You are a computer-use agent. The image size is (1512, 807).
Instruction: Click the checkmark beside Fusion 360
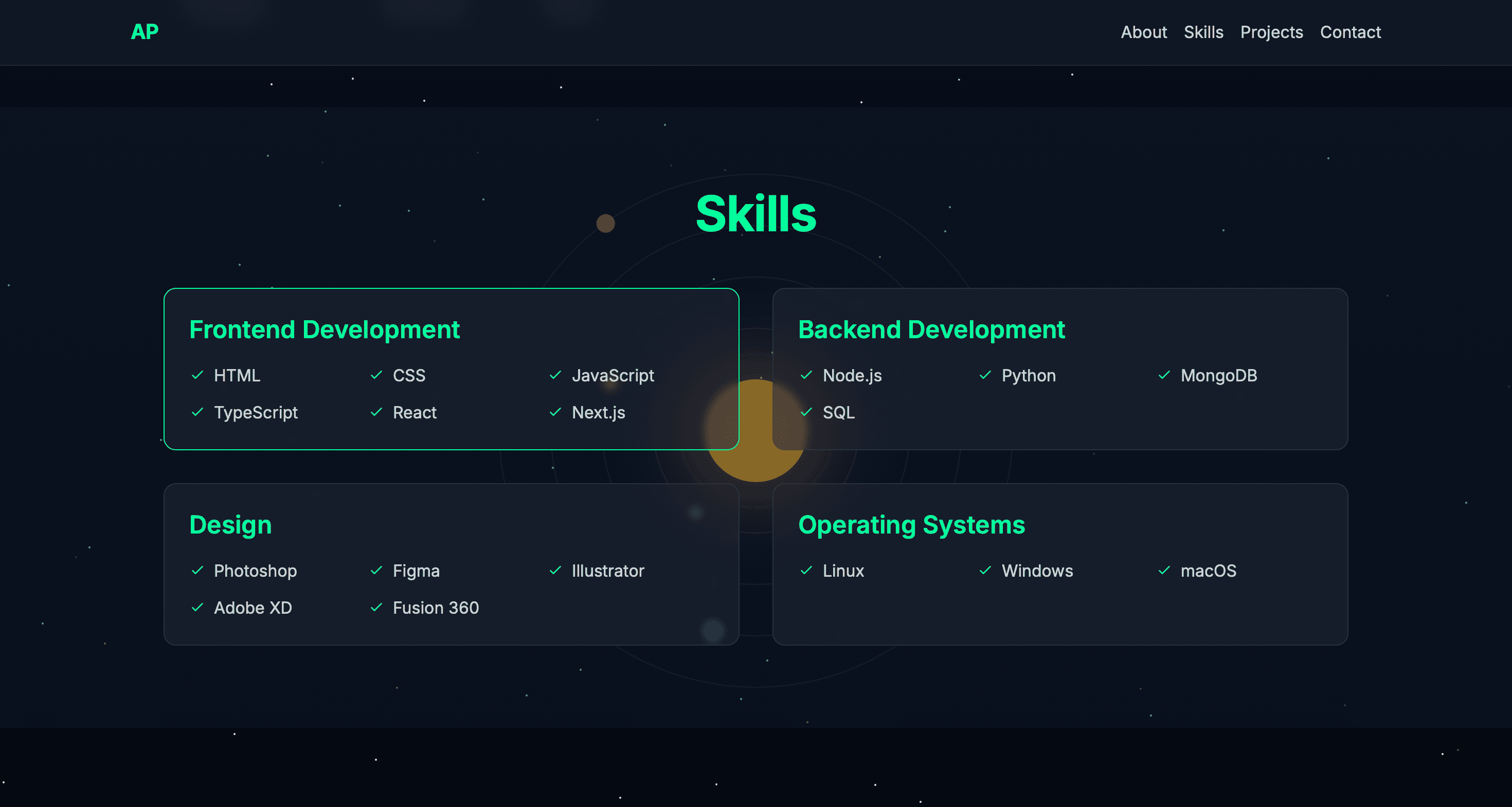[x=377, y=607]
